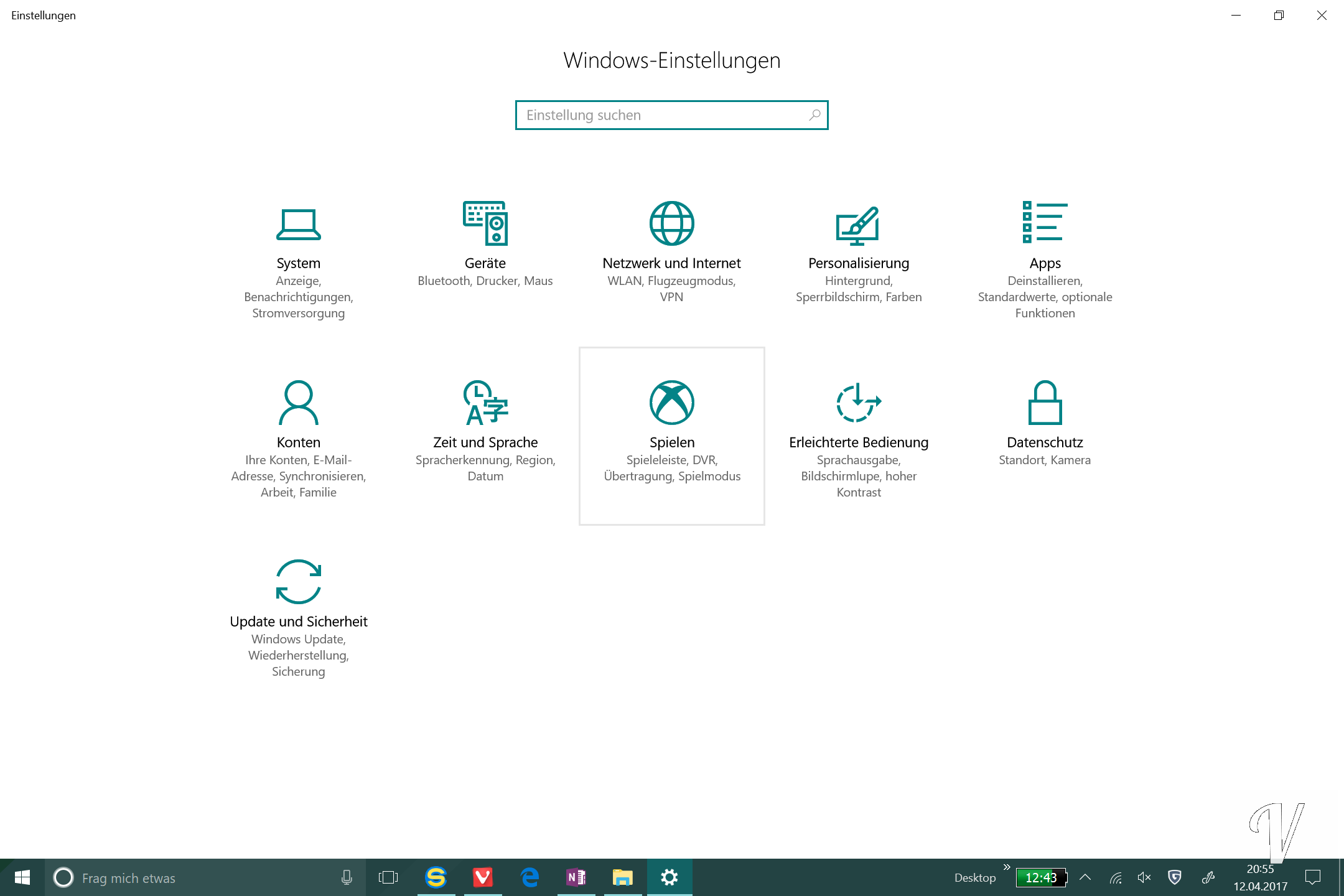
Task: Open the Task View taskbar button
Action: pos(388,877)
